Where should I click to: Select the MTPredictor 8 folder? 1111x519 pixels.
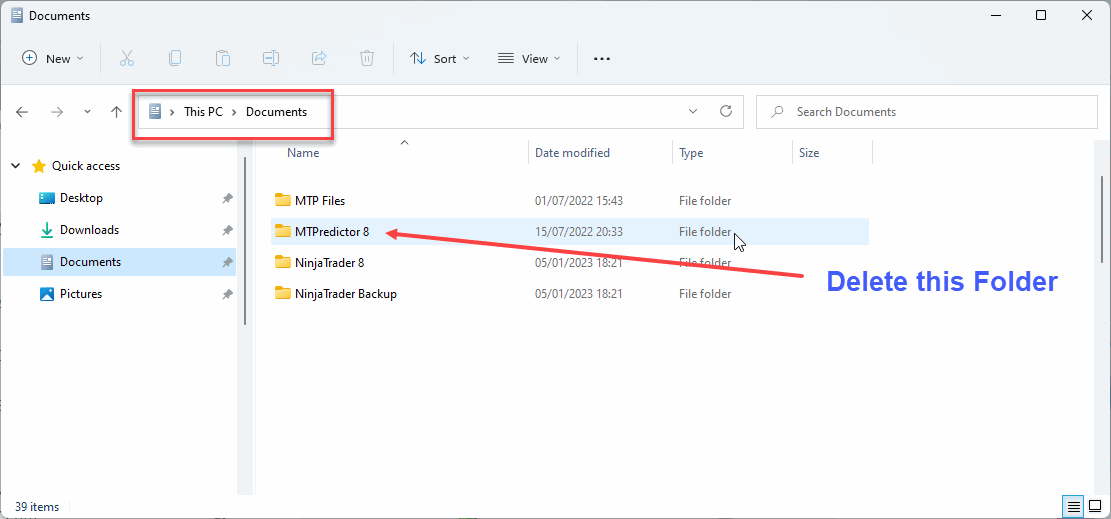pos(331,232)
